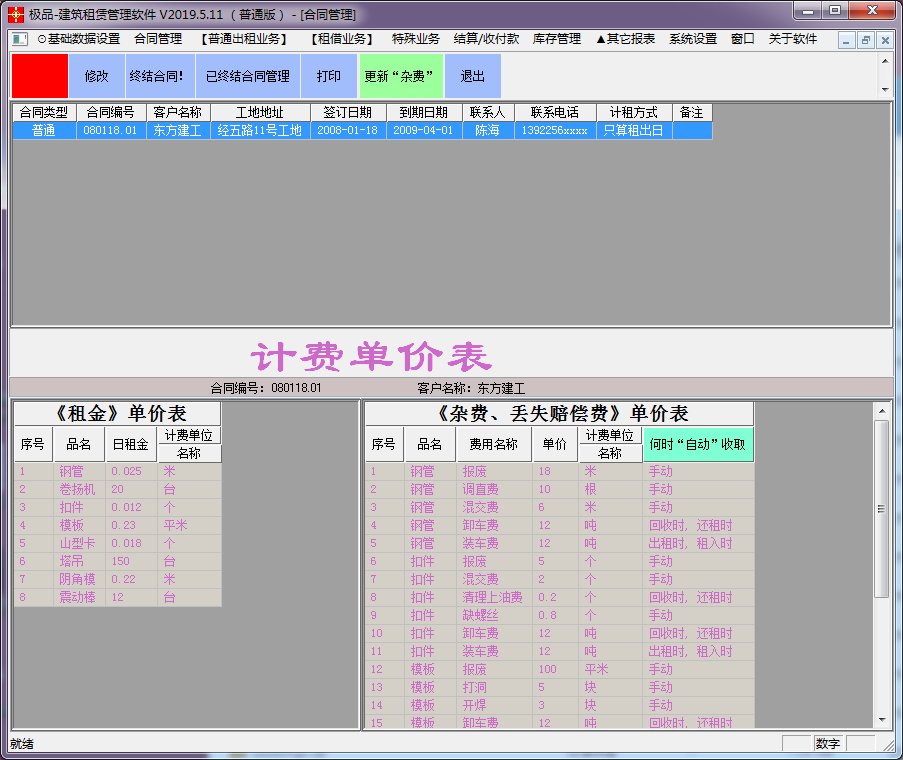
Task: Click the document icon left of menu bar
Action: (x=20, y=39)
